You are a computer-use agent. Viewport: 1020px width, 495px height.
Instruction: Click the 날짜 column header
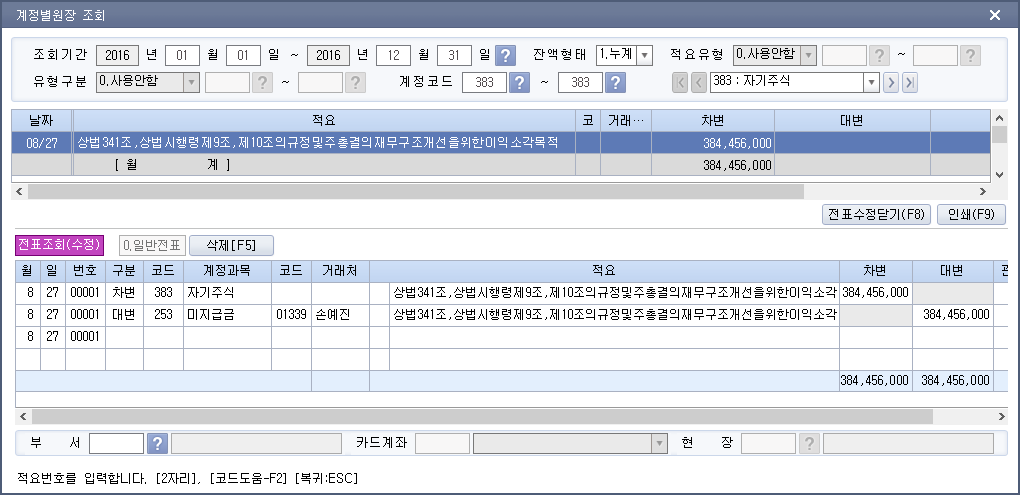pos(42,121)
